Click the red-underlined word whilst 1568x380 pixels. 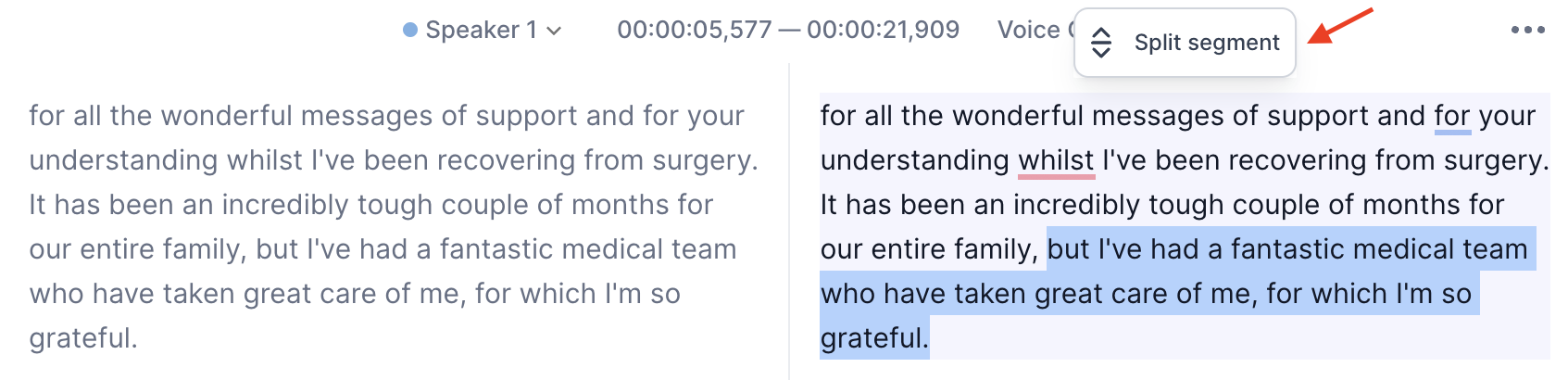coord(1056,160)
